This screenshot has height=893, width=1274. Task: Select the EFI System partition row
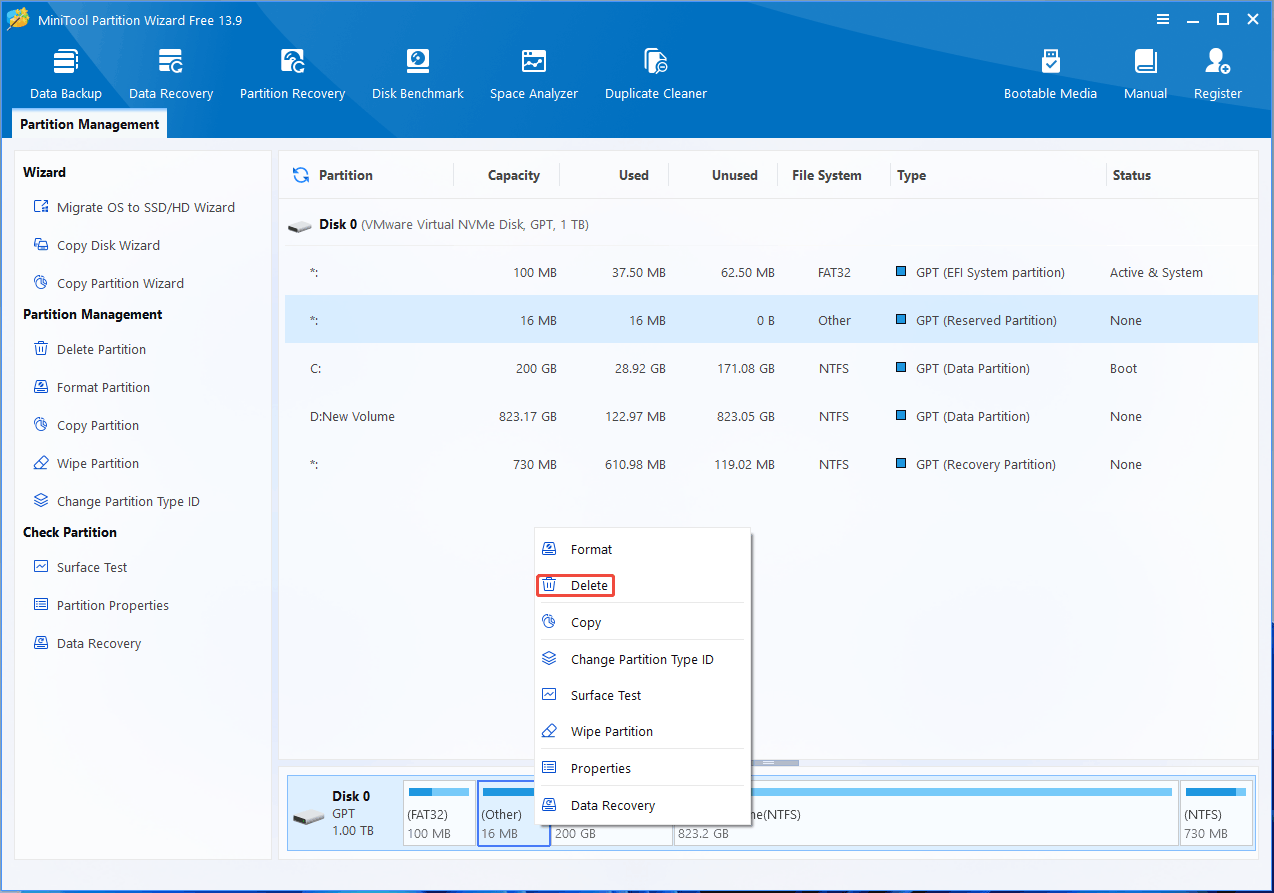coord(771,272)
